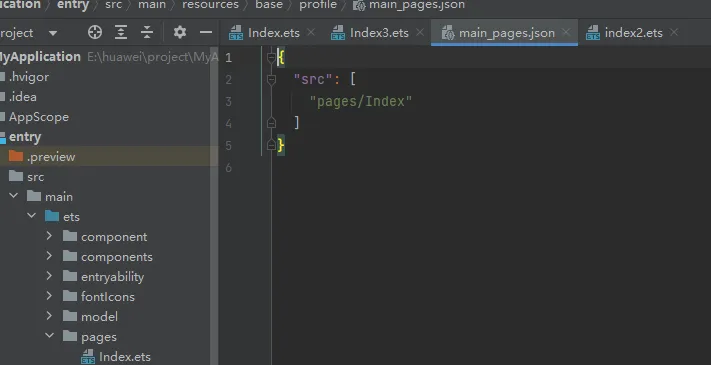
Task: Close the main_pages.json tab
Action: pos(565,32)
